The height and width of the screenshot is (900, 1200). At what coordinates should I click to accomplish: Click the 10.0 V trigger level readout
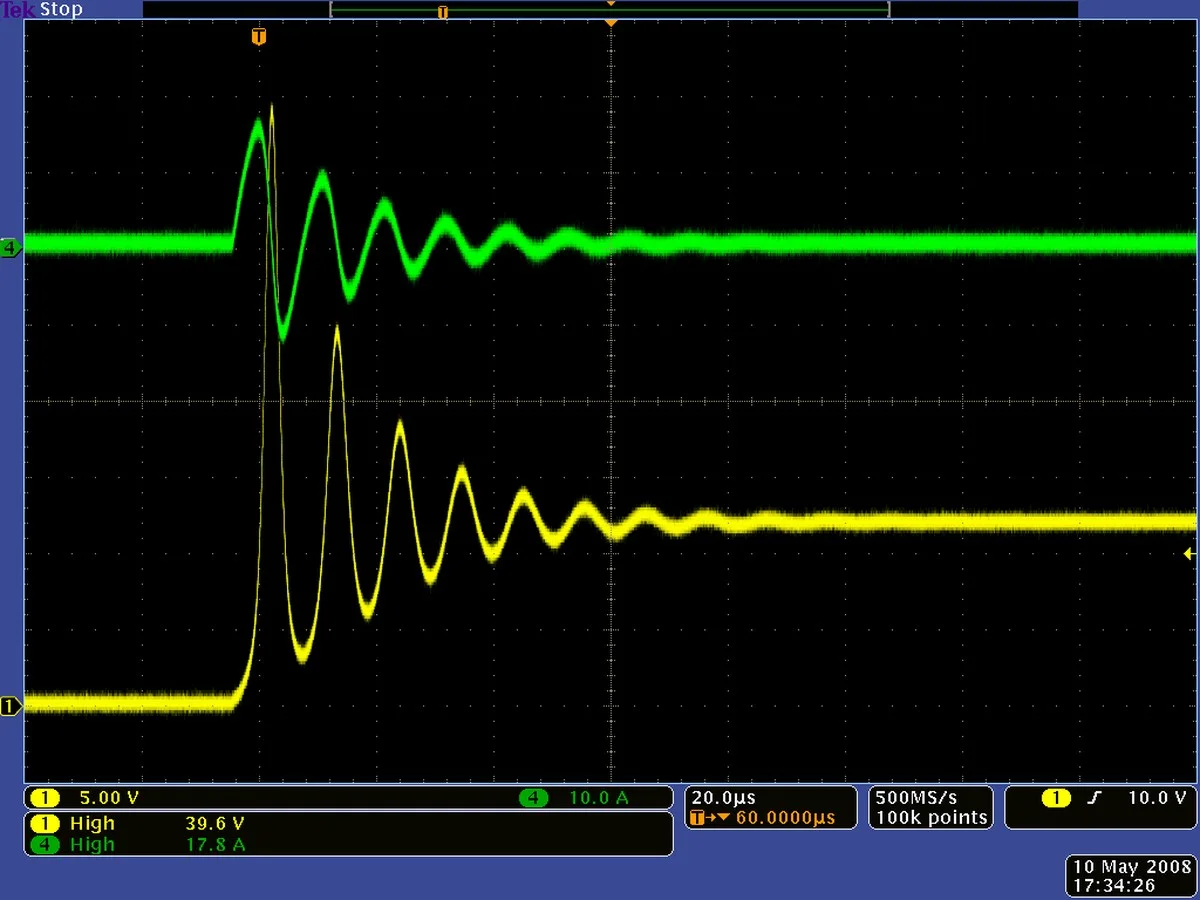1156,798
